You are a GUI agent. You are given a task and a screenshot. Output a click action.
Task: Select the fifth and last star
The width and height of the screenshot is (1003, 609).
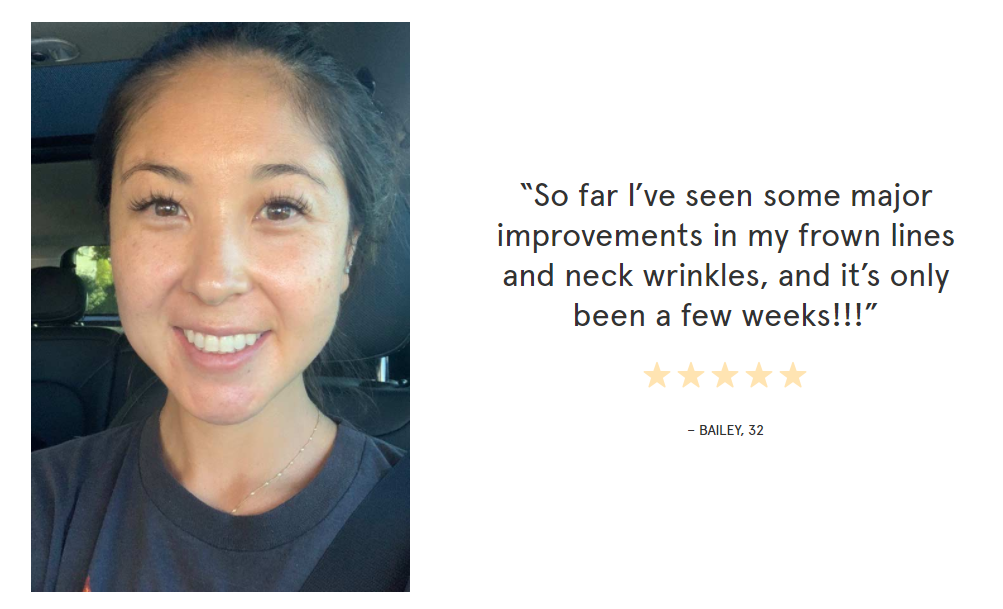pos(793,376)
